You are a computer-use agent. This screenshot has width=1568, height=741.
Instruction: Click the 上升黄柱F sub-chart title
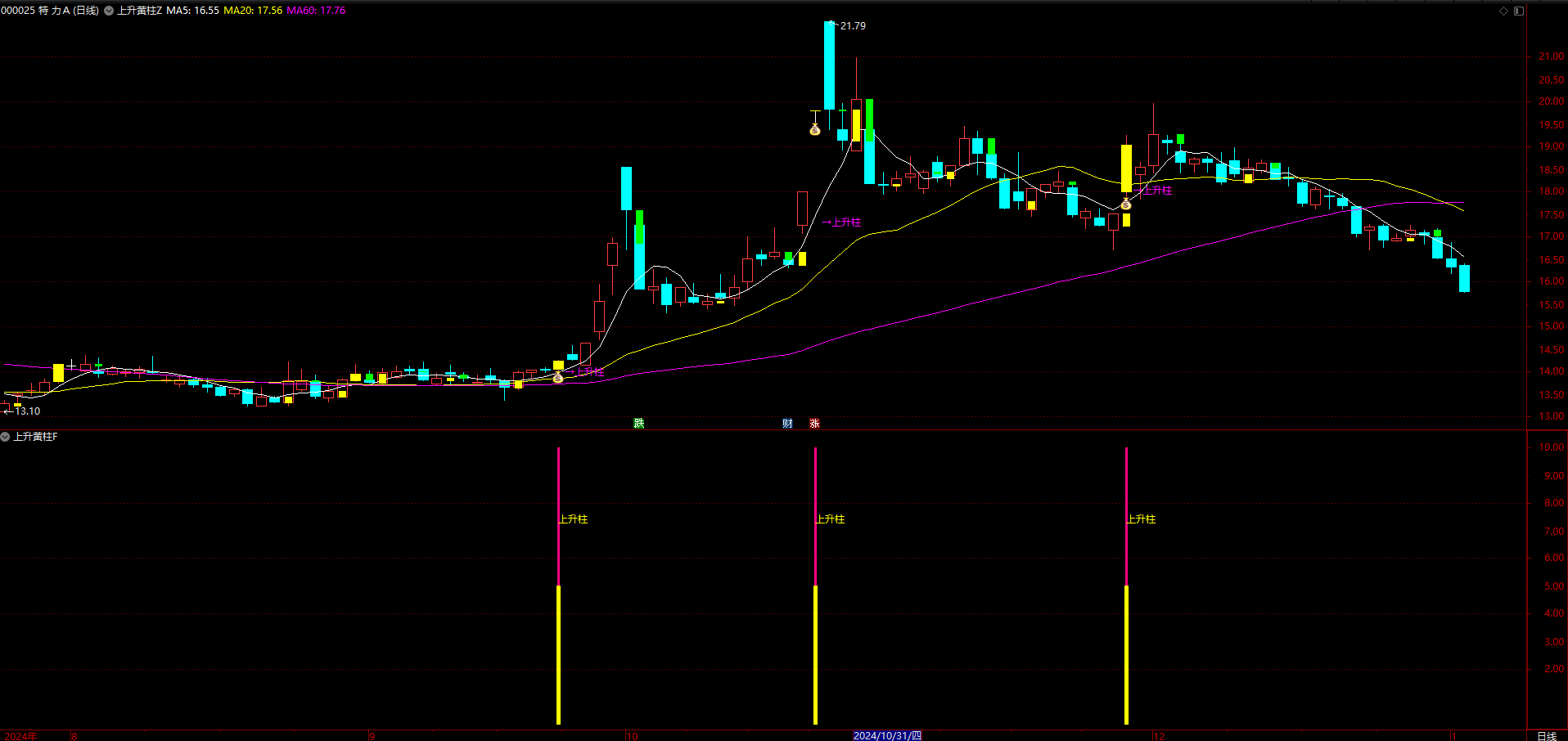[35, 437]
